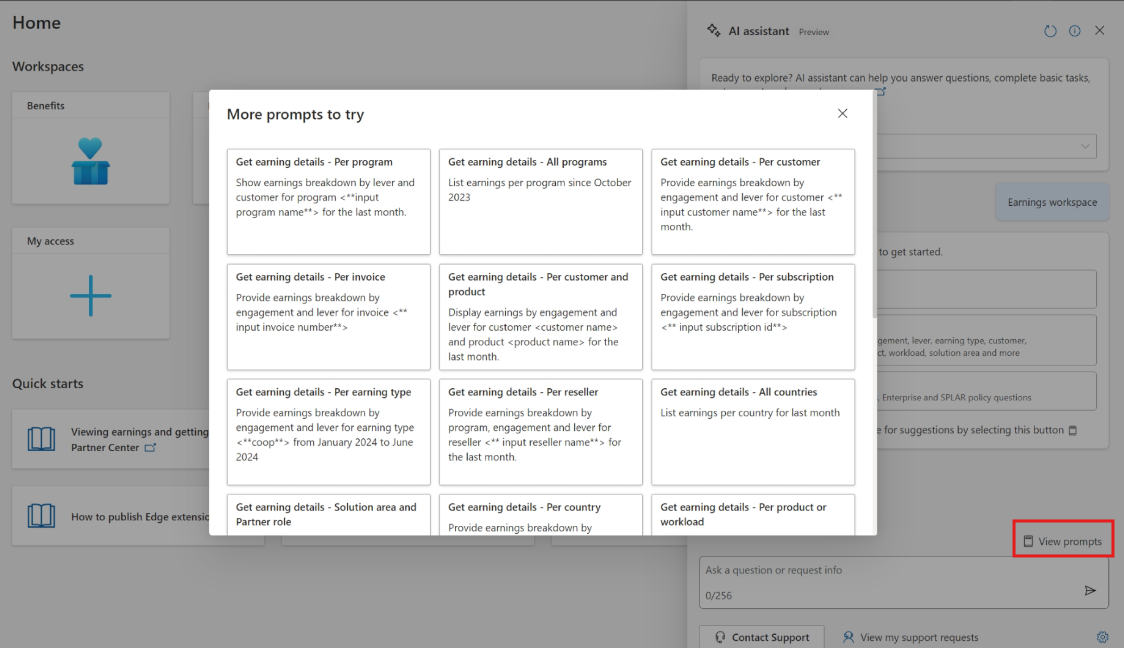Open the AI assistant info icon
1124x648 pixels.
click(x=1075, y=31)
